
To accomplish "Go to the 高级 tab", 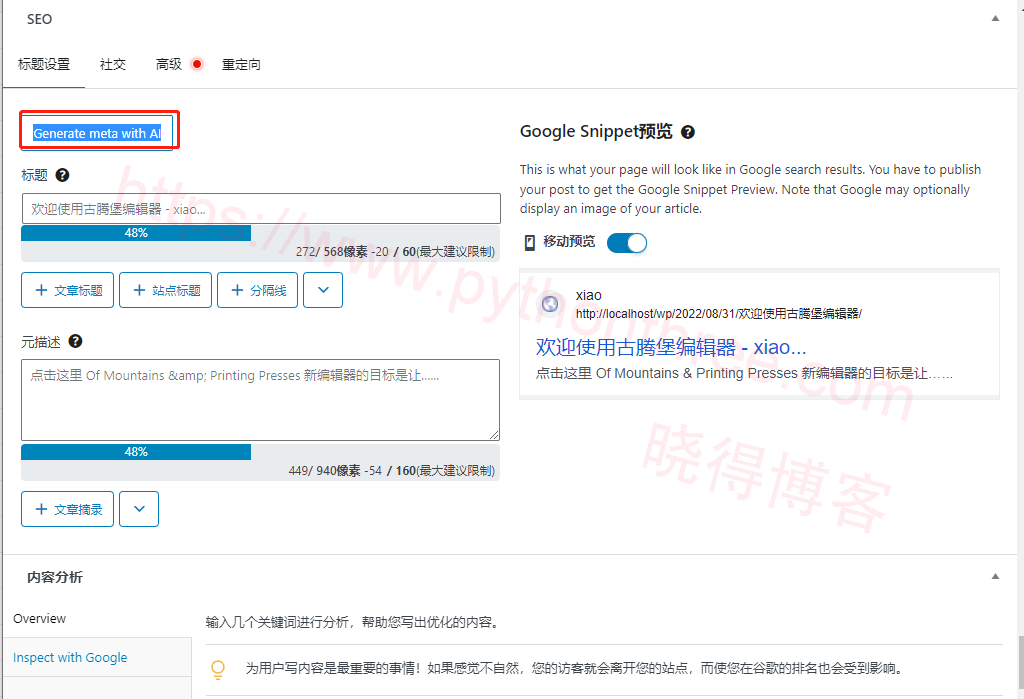I will tap(168, 64).
